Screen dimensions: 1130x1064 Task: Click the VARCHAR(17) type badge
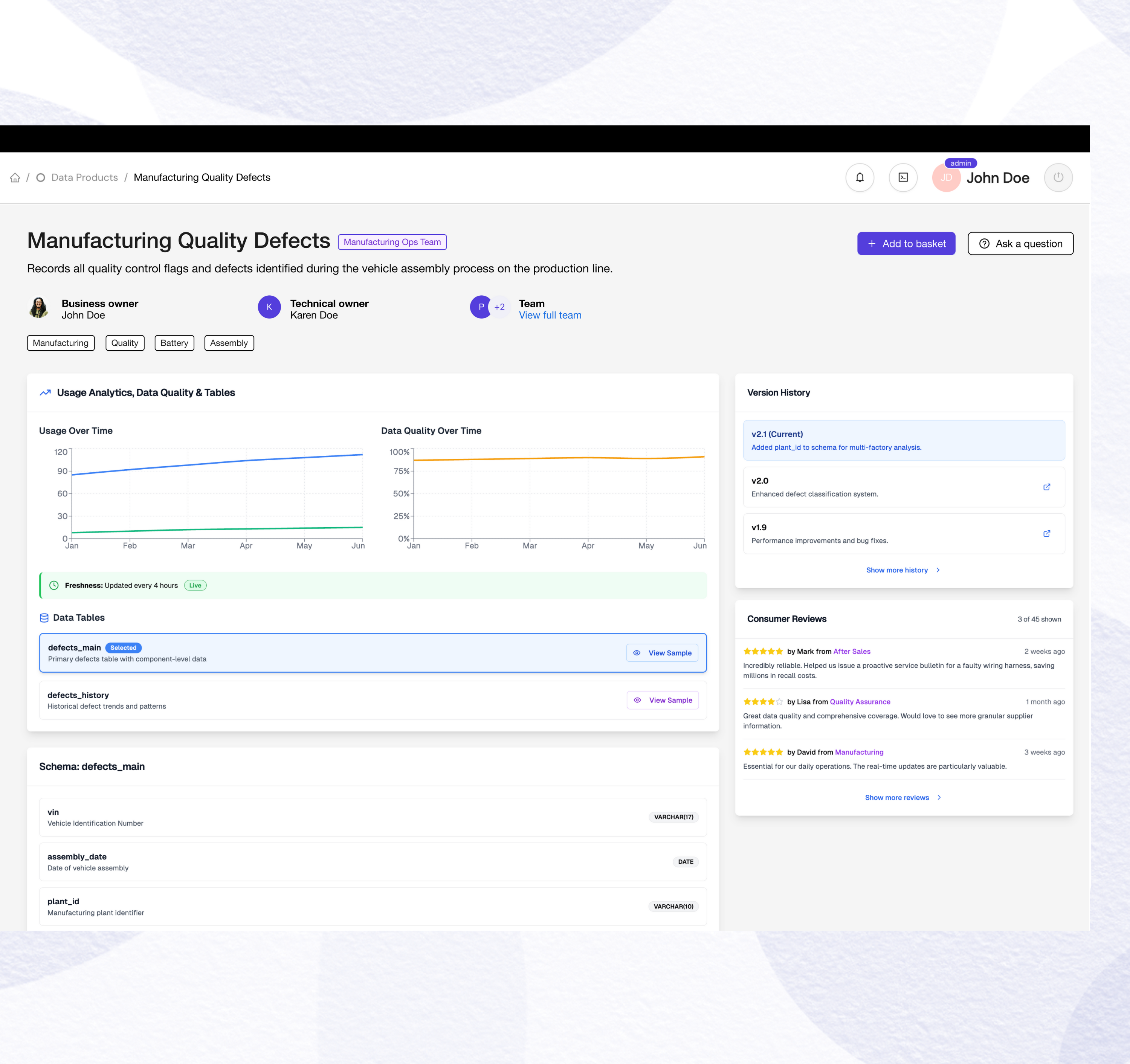[673, 817]
